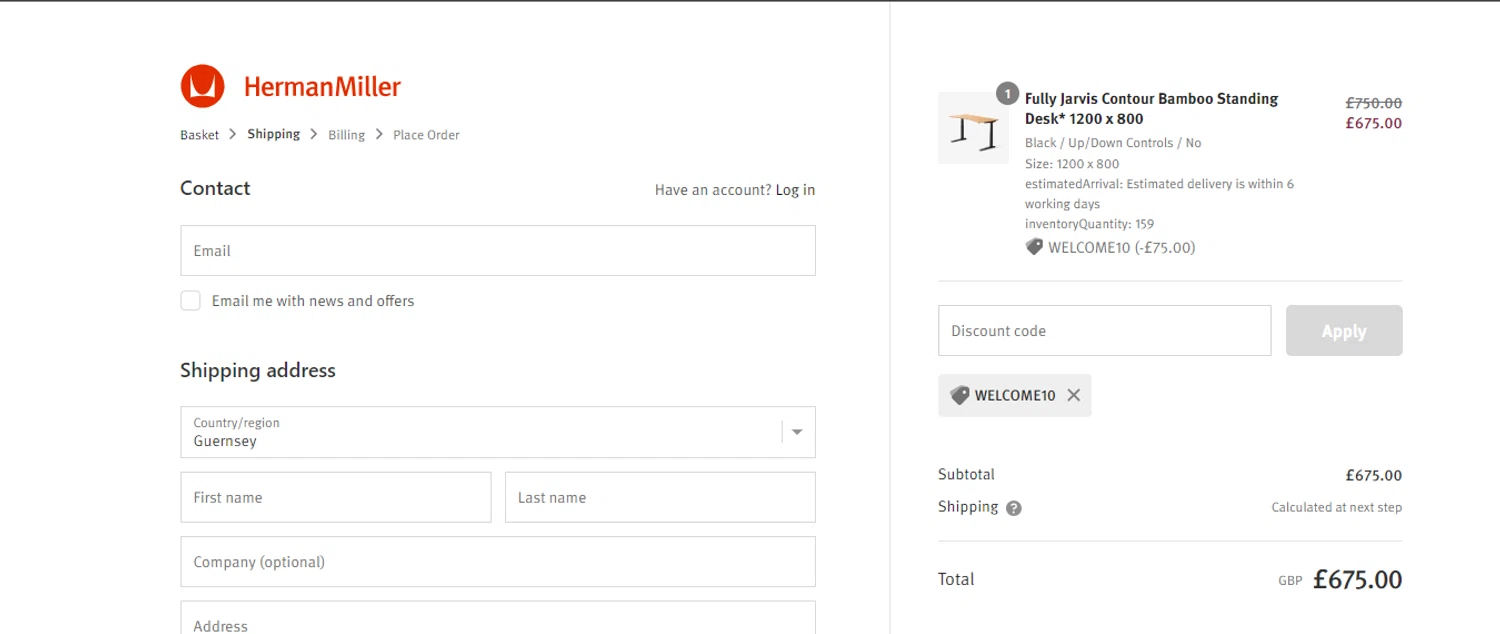Focus the Email input field
The height and width of the screenshot is (634, 1500).
pyautogui.click(x=498, y=250)
